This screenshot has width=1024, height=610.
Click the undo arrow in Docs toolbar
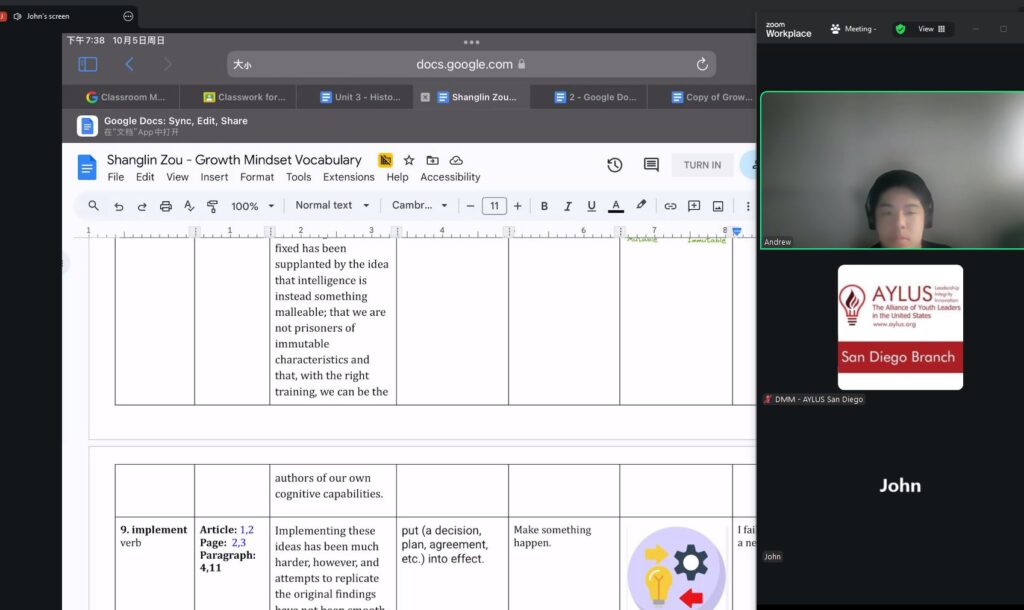click(x=118, y=206)
